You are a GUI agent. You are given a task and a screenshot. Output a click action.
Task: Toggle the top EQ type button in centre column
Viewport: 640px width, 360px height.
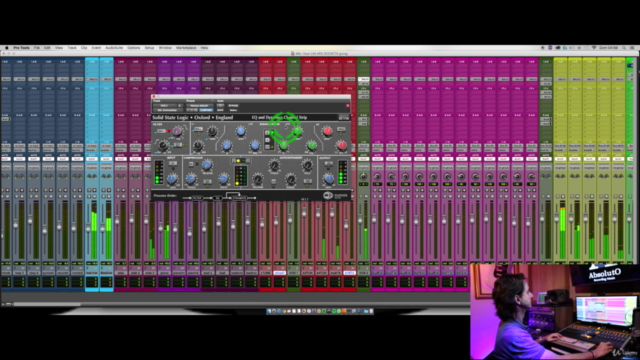point(267,133)
